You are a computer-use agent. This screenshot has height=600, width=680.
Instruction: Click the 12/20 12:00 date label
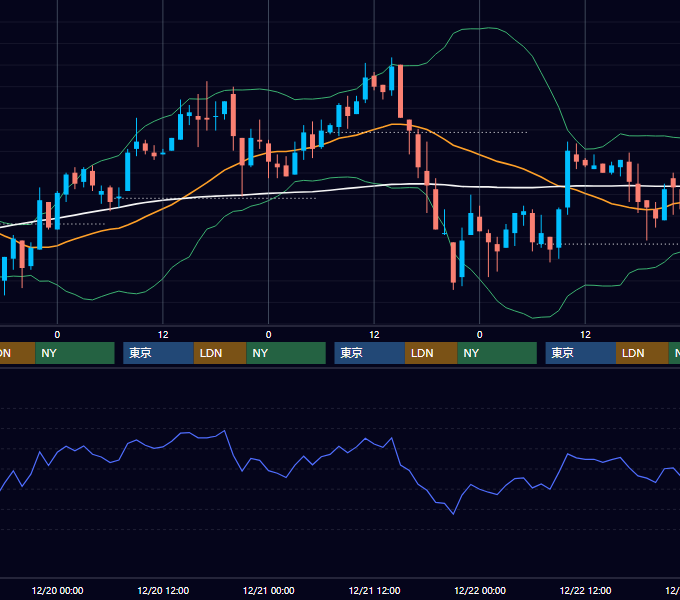tap(163, 590)
